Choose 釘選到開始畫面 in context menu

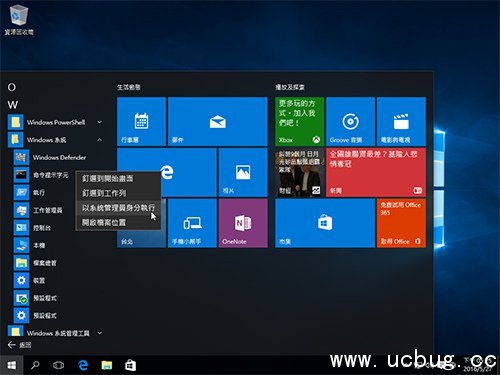tap(118, 179)
